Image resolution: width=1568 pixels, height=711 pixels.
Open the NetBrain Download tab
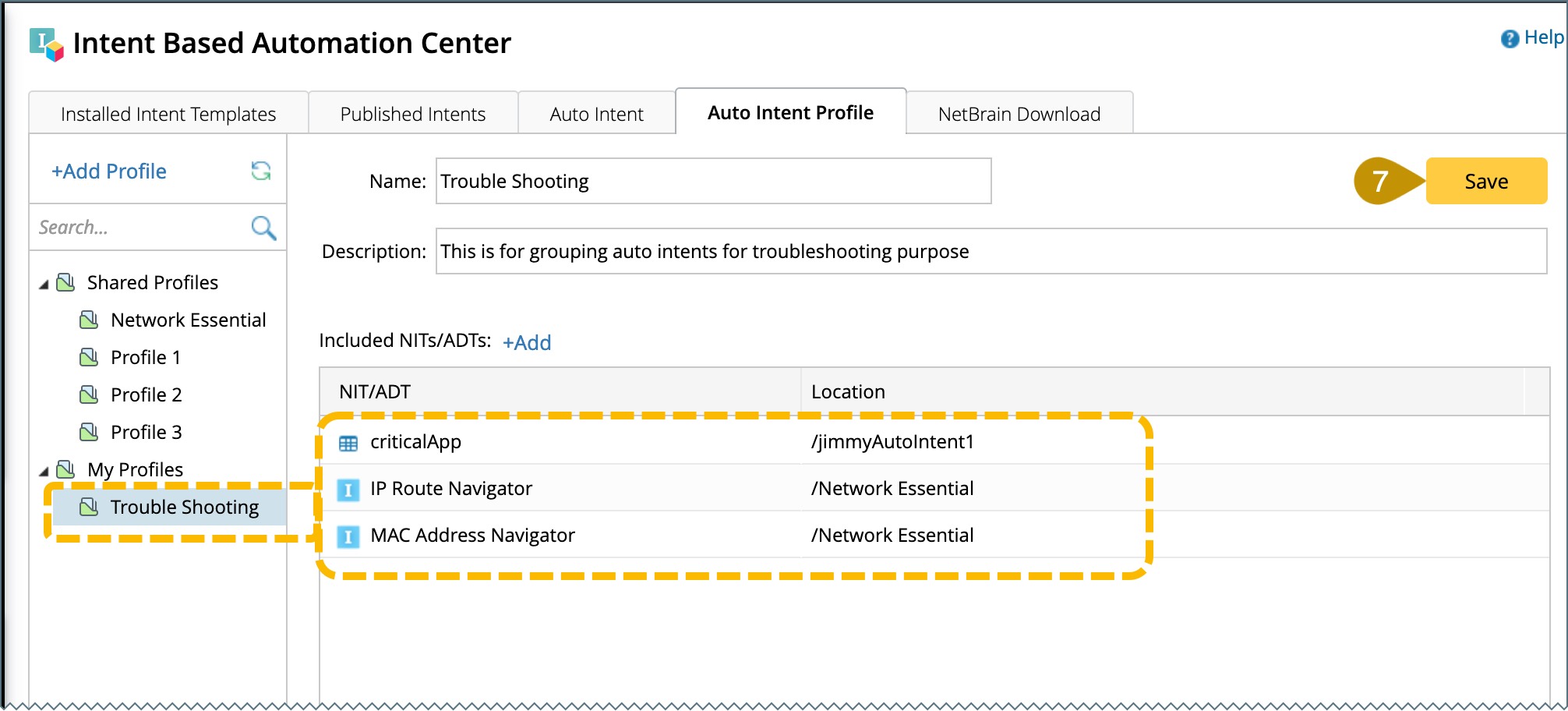1019,114
